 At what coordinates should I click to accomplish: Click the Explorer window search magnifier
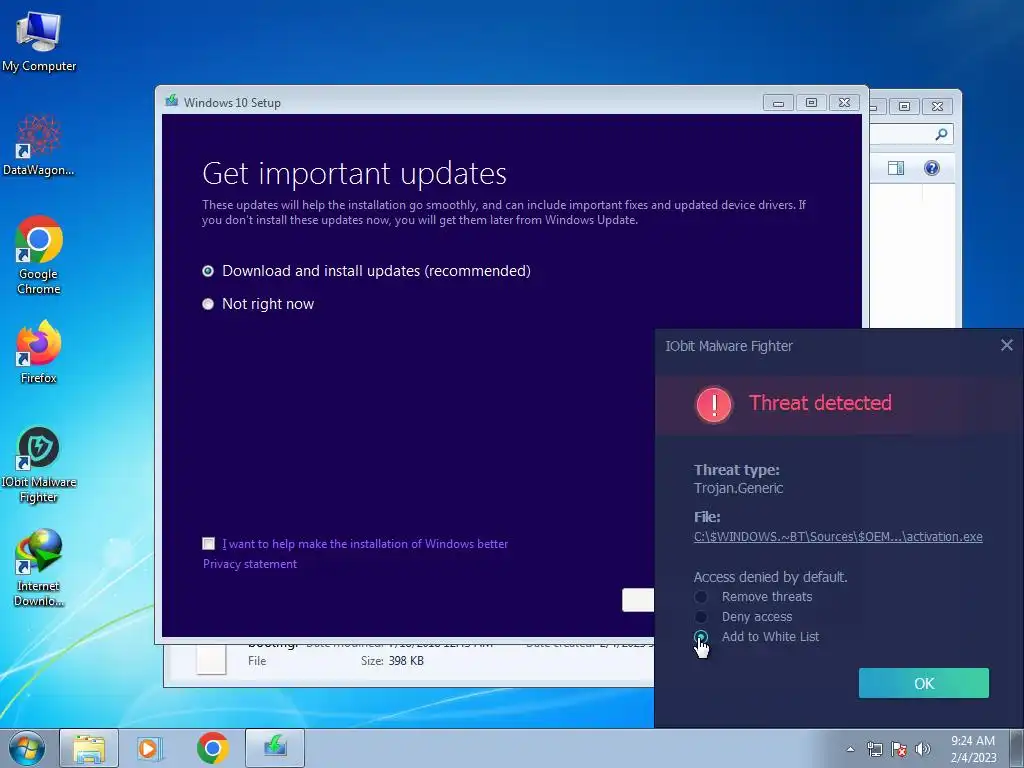pyautogui.click(x=941, y=134)
